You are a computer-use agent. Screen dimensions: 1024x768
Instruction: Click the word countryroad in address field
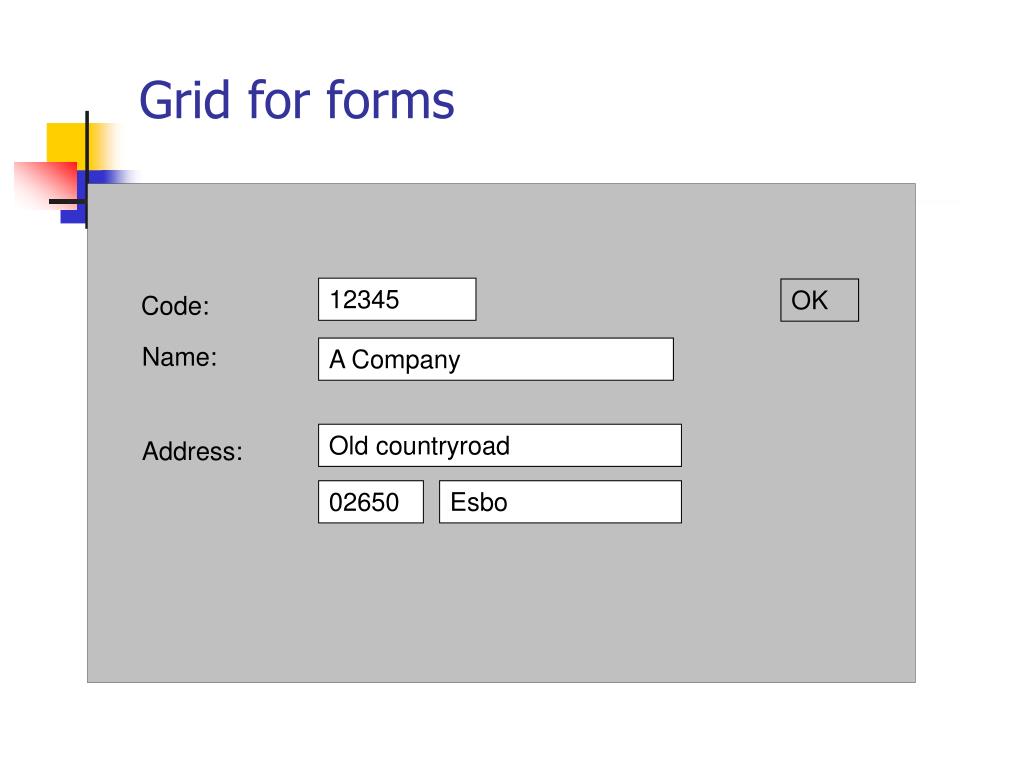(443, 446)
